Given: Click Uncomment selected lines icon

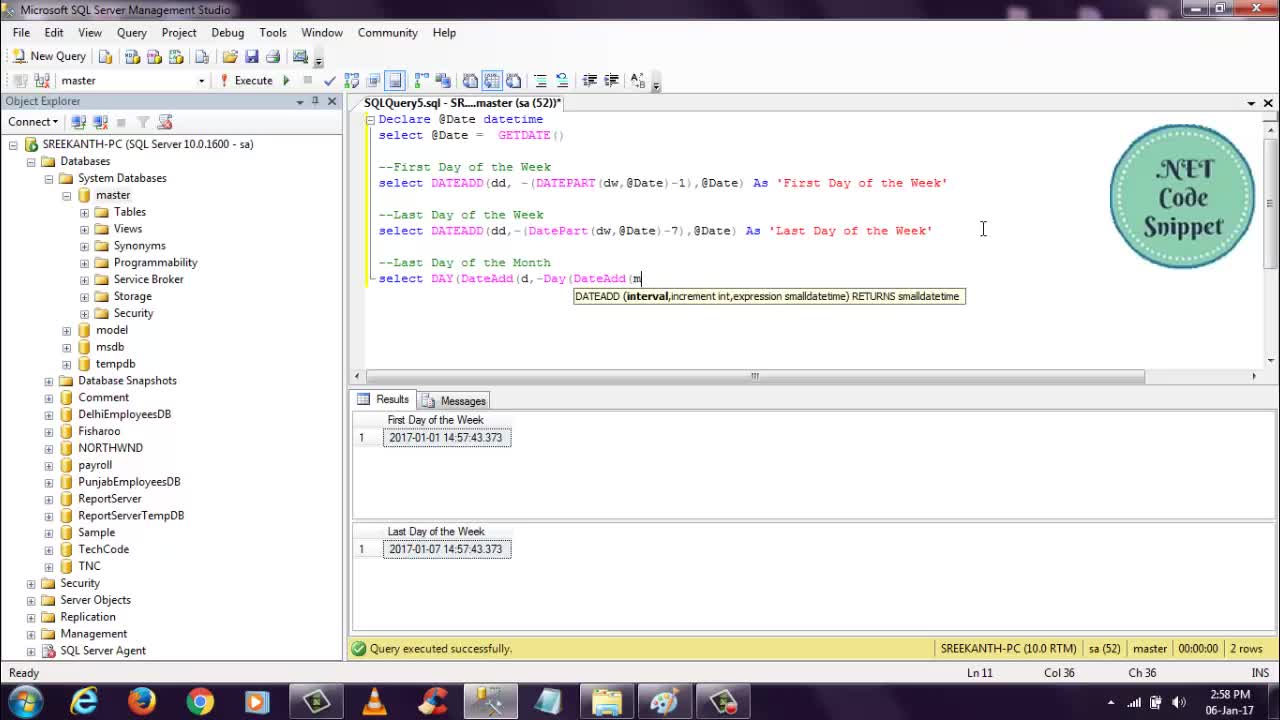Looking at the screenshot, I should 561,80.
